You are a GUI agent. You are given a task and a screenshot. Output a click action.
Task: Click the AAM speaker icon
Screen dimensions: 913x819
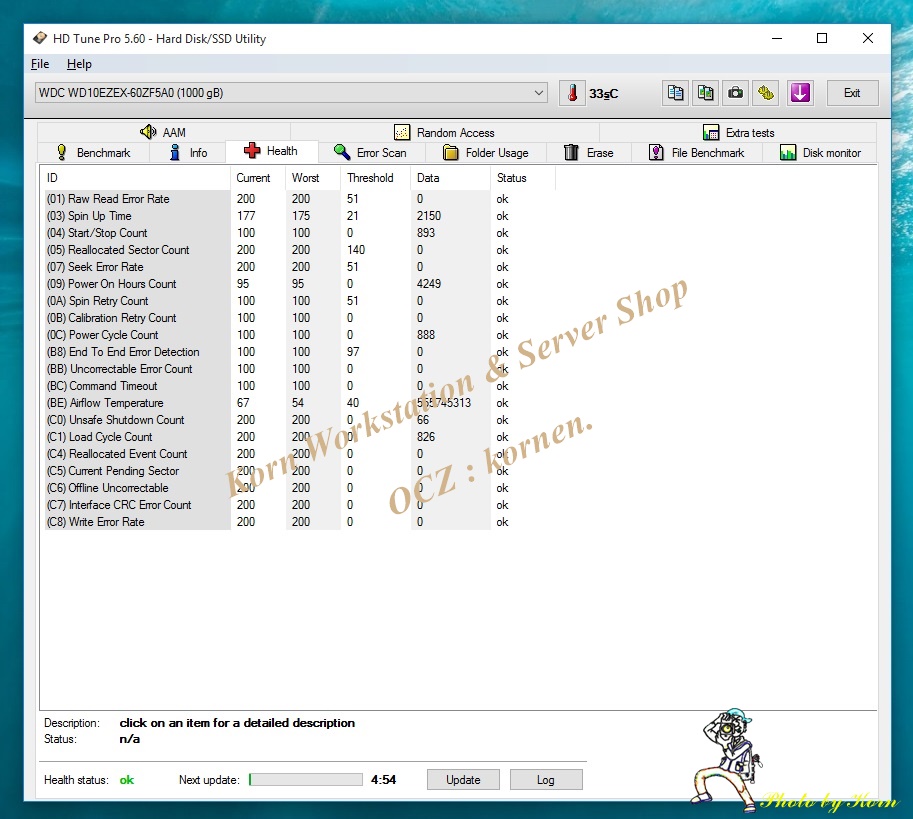pos(148,132)
